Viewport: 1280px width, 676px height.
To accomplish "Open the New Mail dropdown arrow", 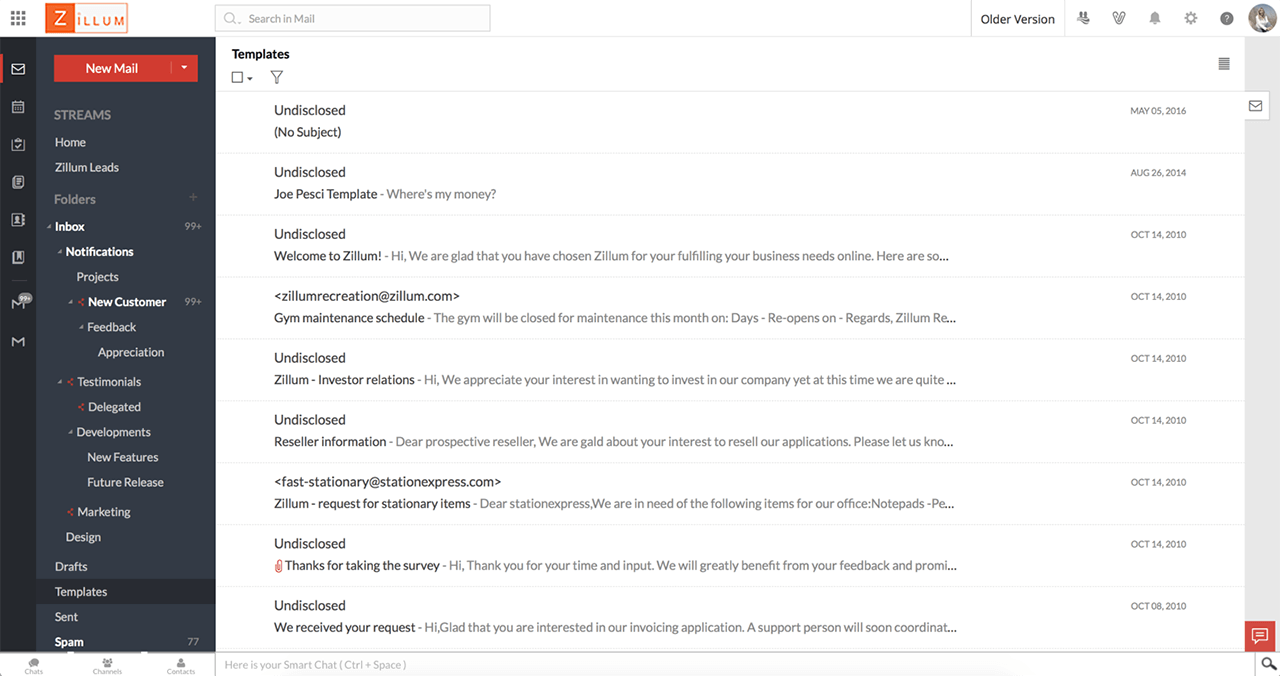I will click(x=184, y=68).
